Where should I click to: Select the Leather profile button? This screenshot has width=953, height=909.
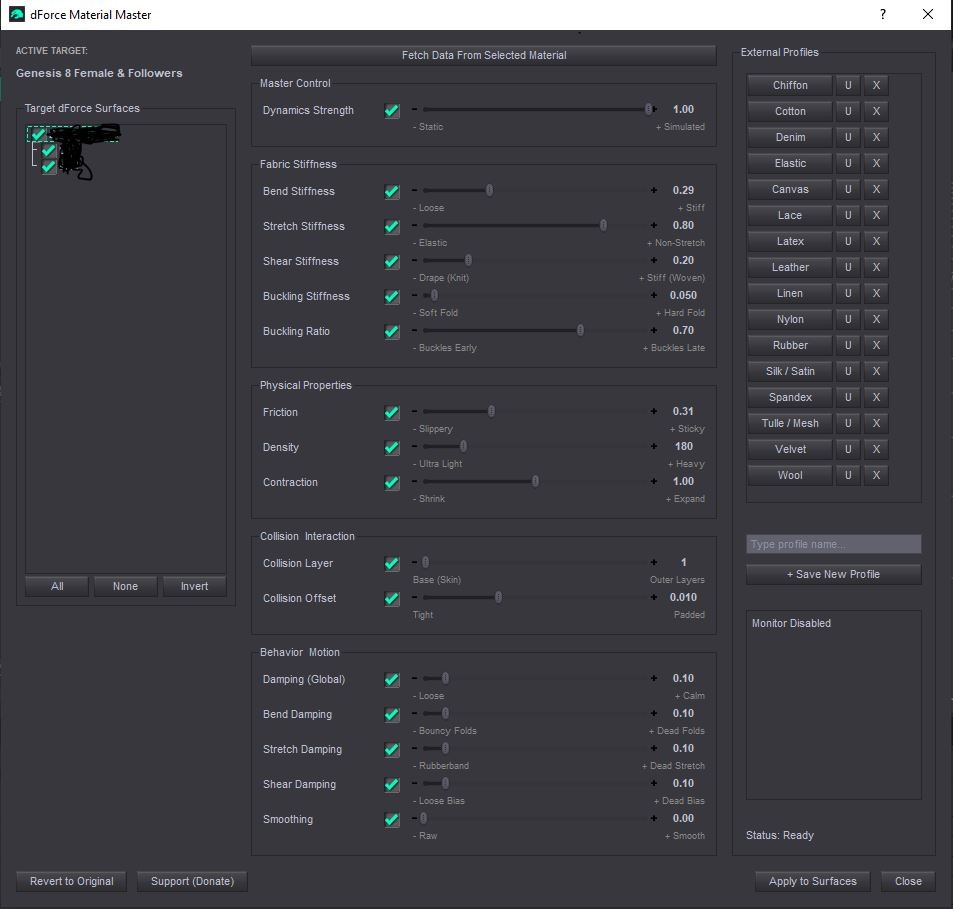coord(790,267)
